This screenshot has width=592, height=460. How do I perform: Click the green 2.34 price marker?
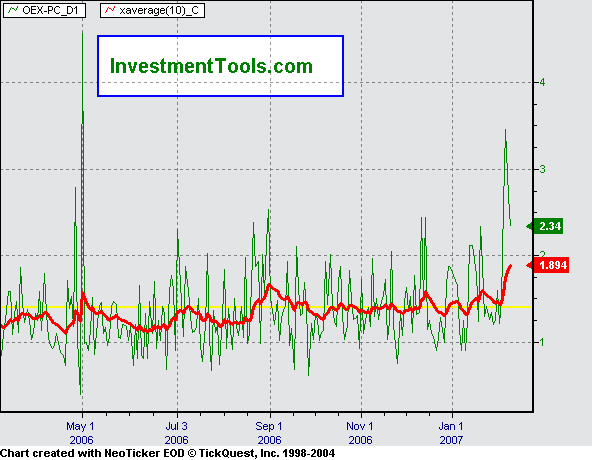(x=545, y=226)
